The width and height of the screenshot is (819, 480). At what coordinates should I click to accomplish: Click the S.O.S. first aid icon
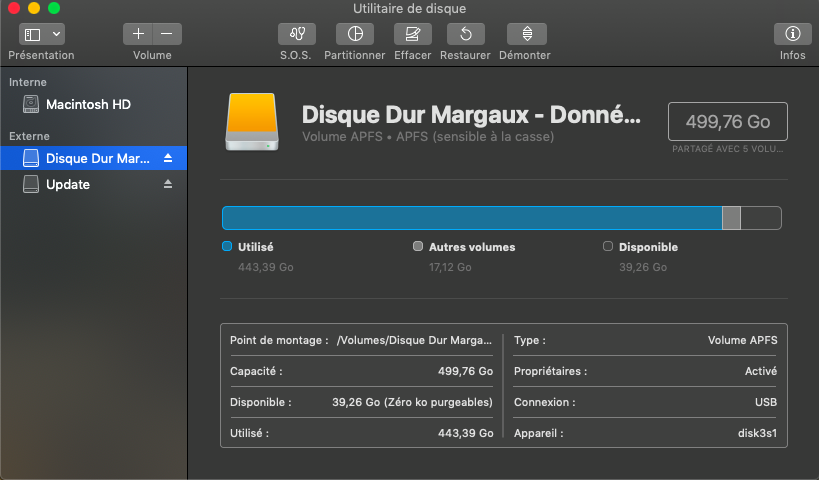pos(294,34)
